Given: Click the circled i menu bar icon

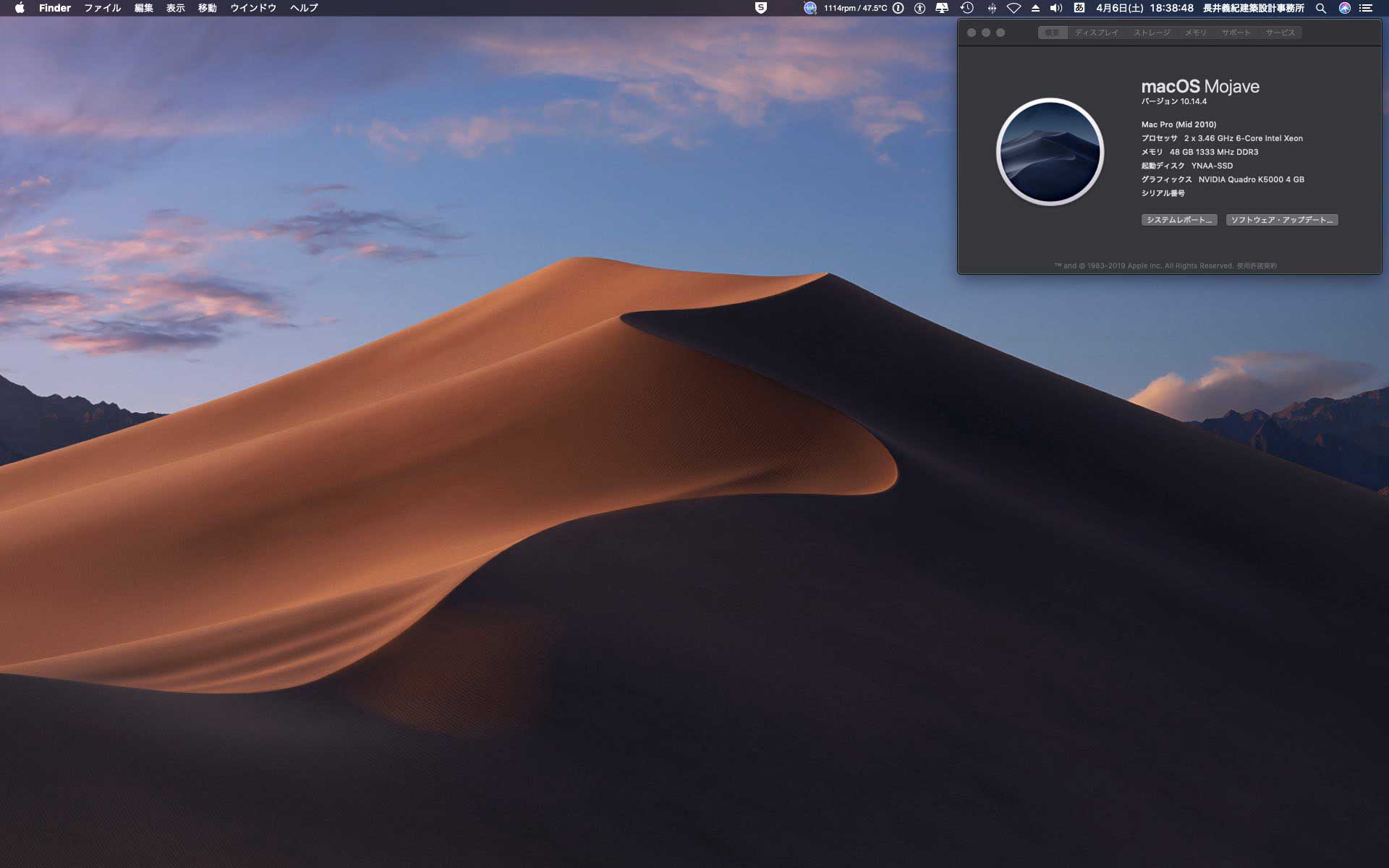Looking at the screenshot, I should pos(898,8).
